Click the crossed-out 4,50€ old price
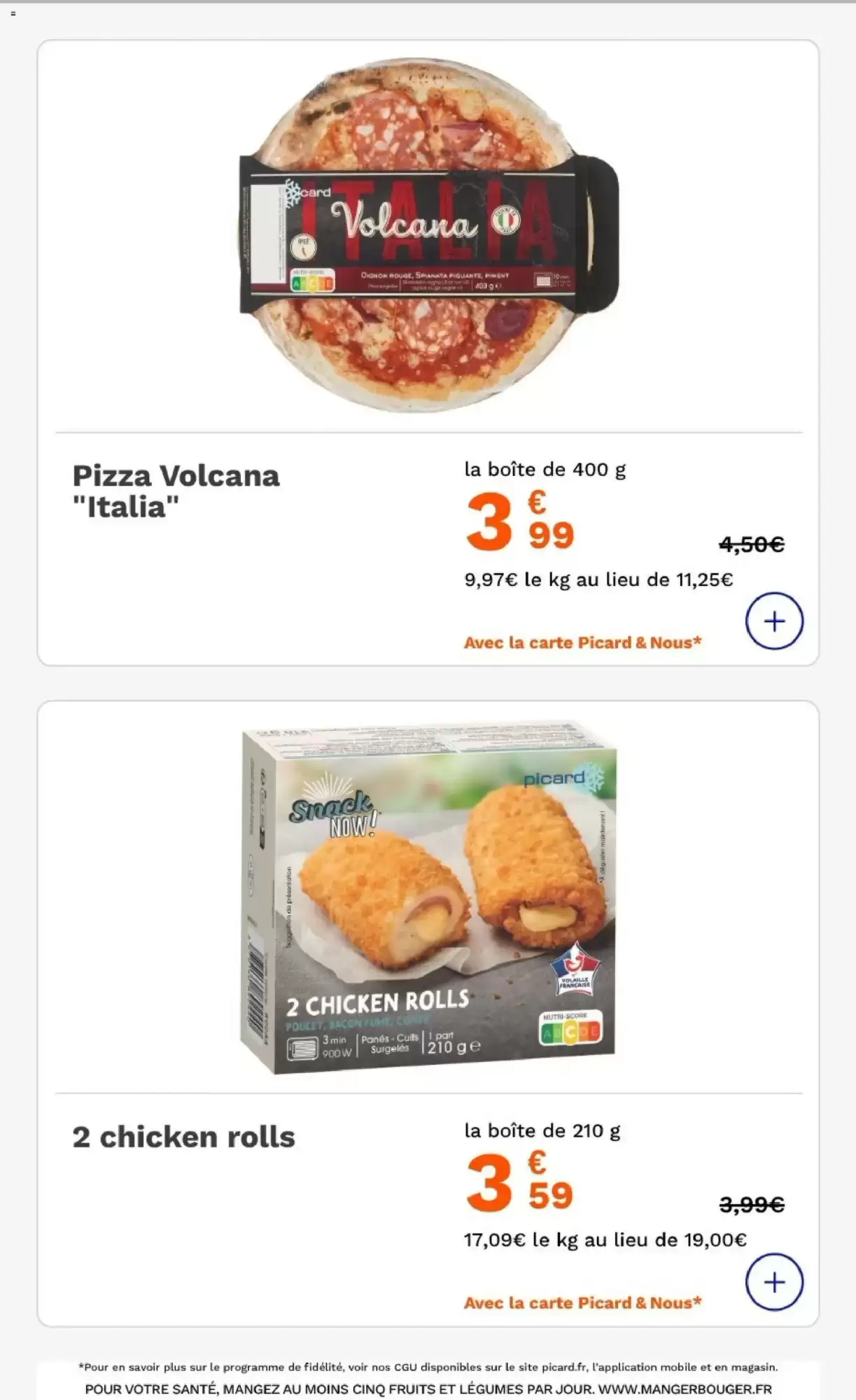The image size is (856, 1400). pos(751,544)
